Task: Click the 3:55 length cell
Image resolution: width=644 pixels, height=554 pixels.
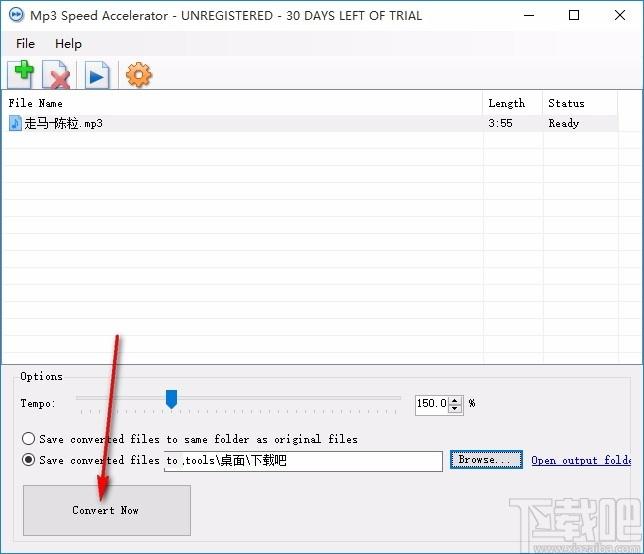Action: click(x=500, y=123)
